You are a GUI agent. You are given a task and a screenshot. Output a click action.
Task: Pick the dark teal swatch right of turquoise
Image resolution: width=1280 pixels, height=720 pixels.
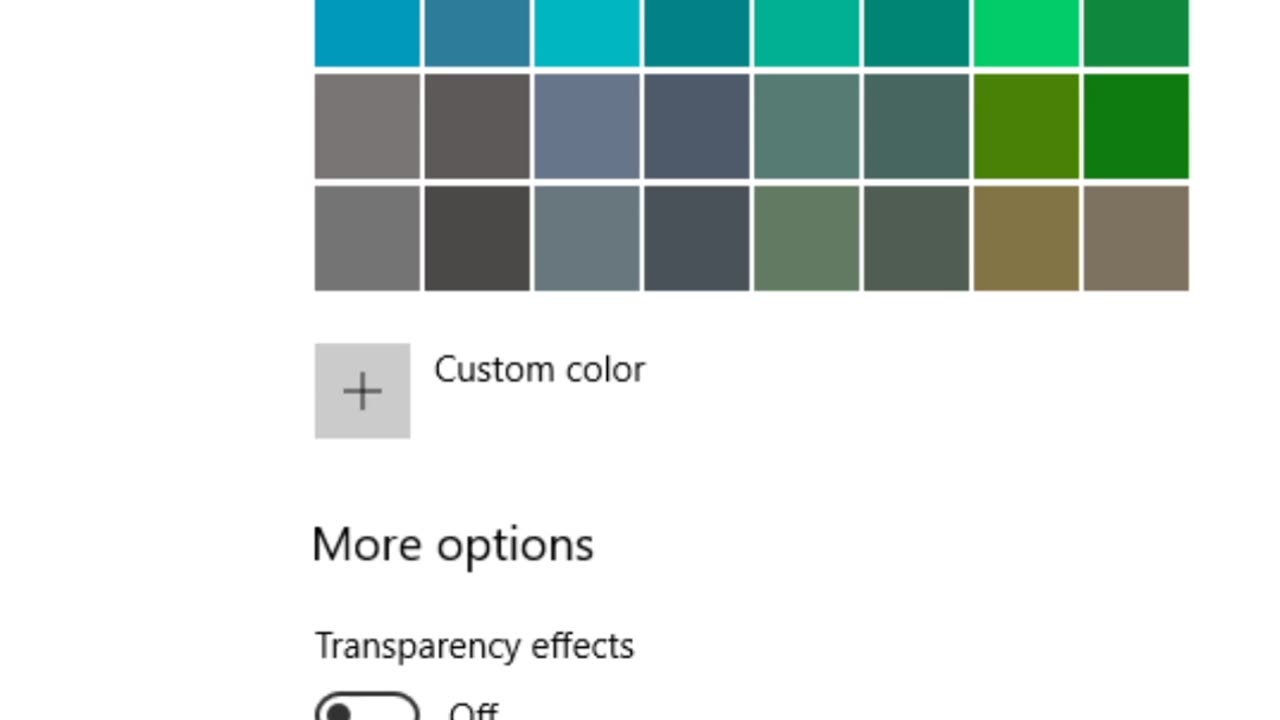pos(697,32)
